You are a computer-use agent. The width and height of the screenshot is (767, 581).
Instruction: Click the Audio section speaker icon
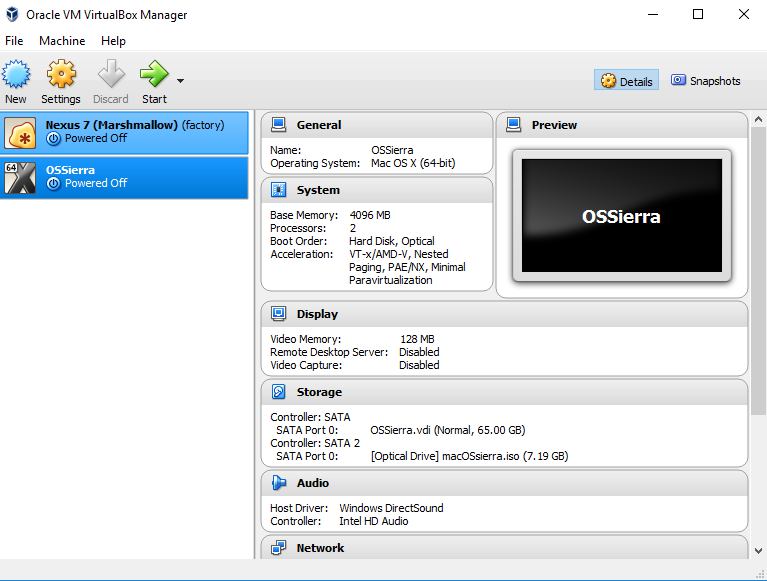pyautogui.click(x=279, y=483)
